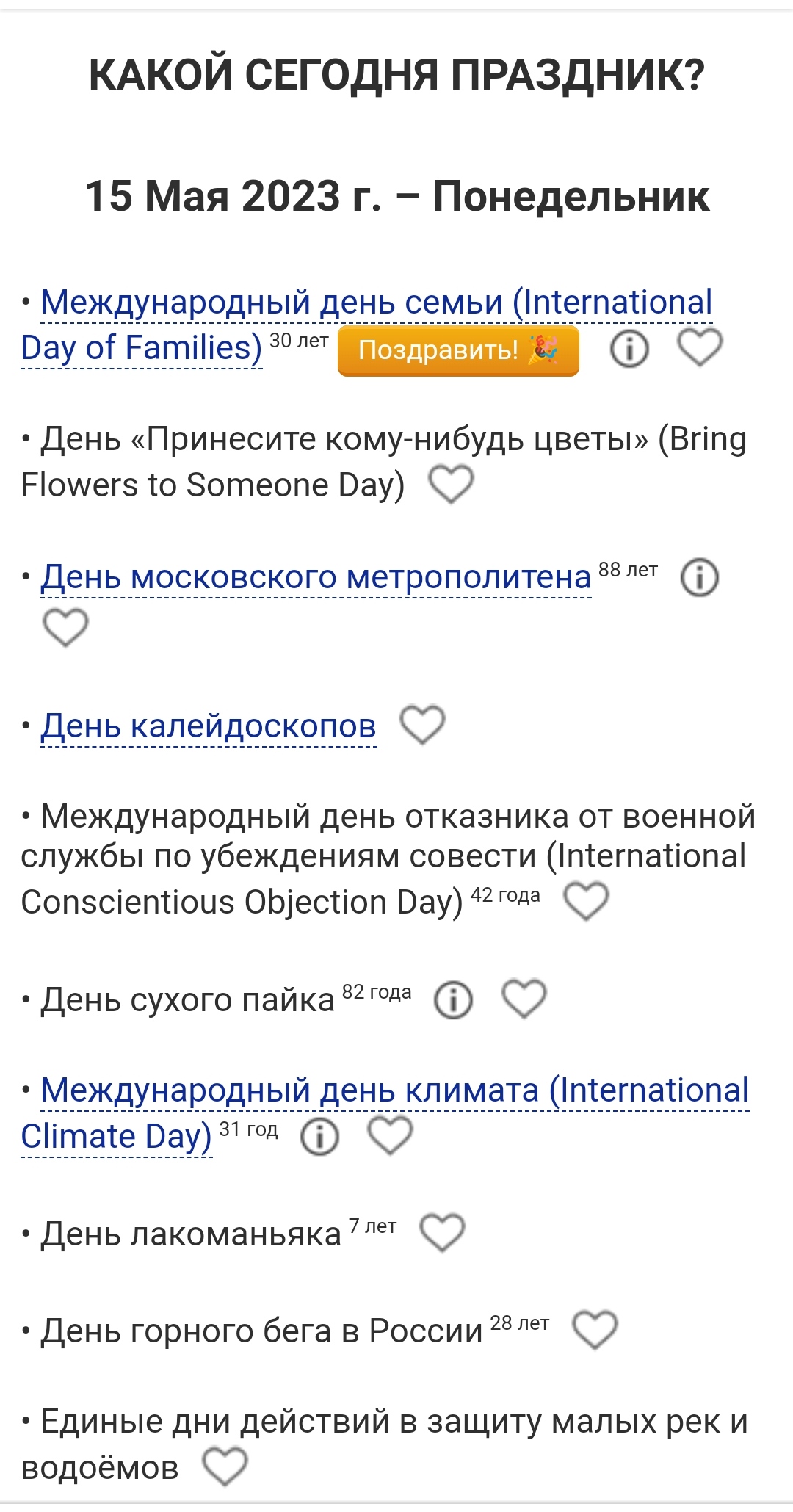Favorite International Conscientious Objection Day

point(586,901)
